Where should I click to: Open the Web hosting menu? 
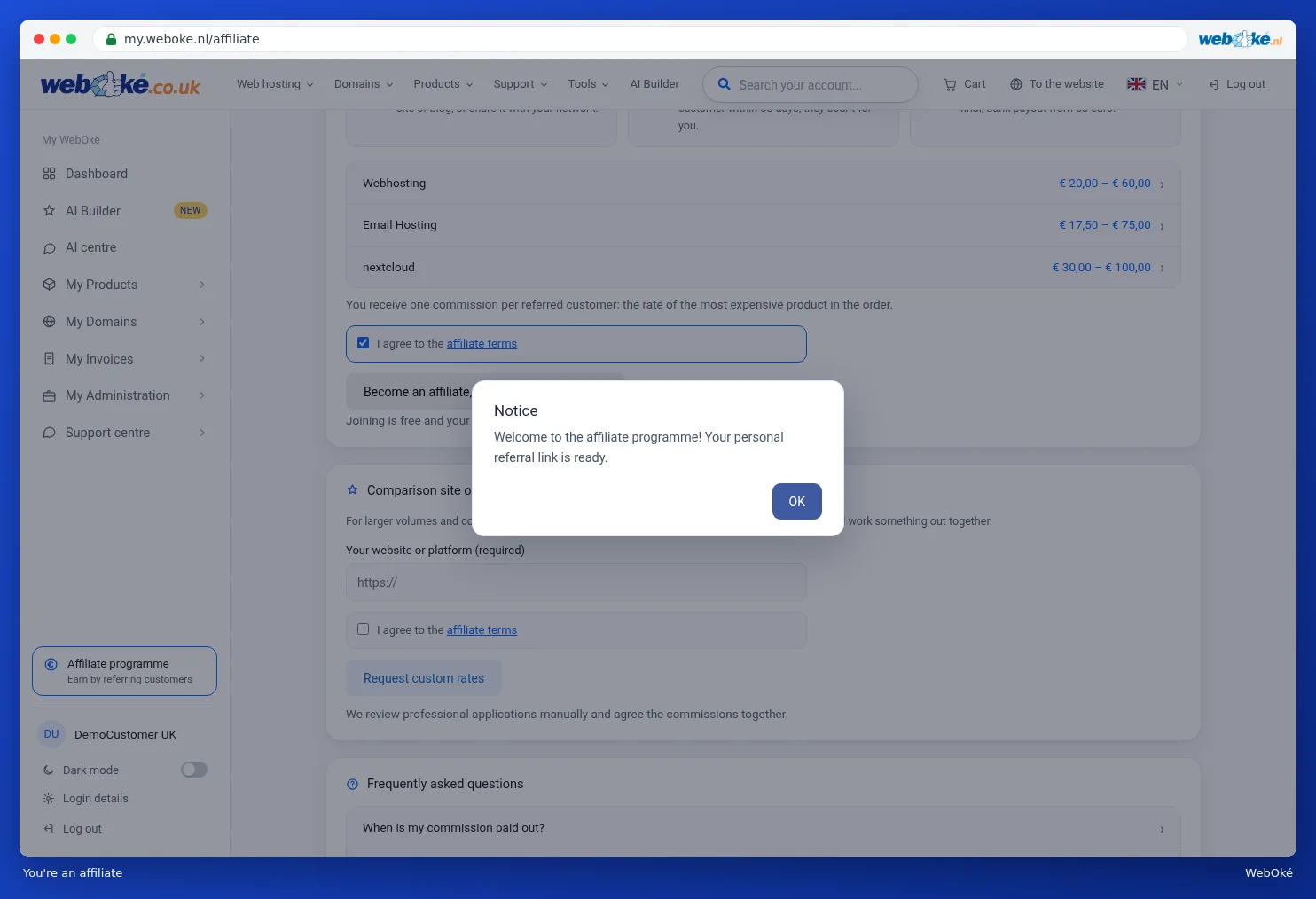point(275,84)
